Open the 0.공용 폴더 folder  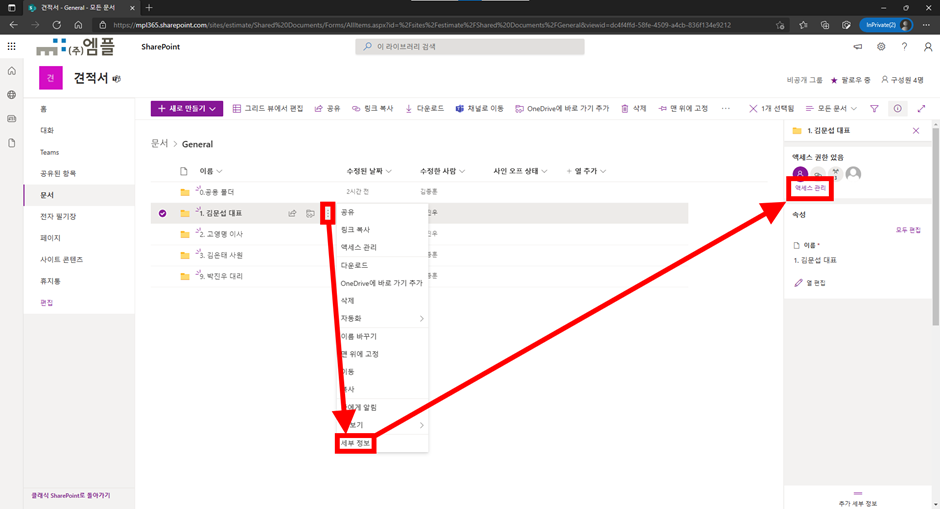(x=216, y=192)
